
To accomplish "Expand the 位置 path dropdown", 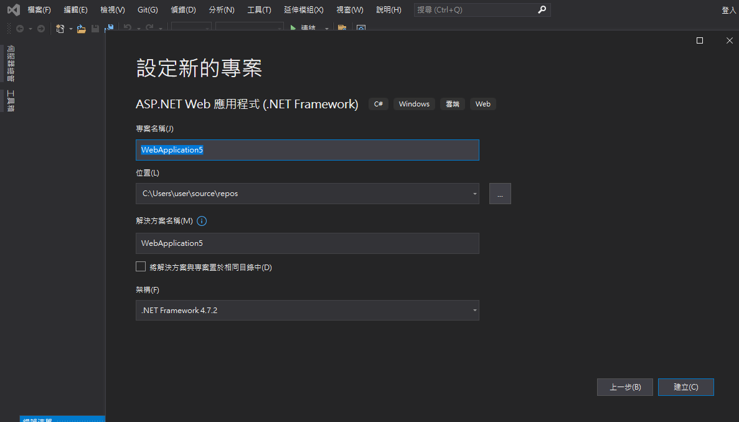I will [x=475, y=194].
